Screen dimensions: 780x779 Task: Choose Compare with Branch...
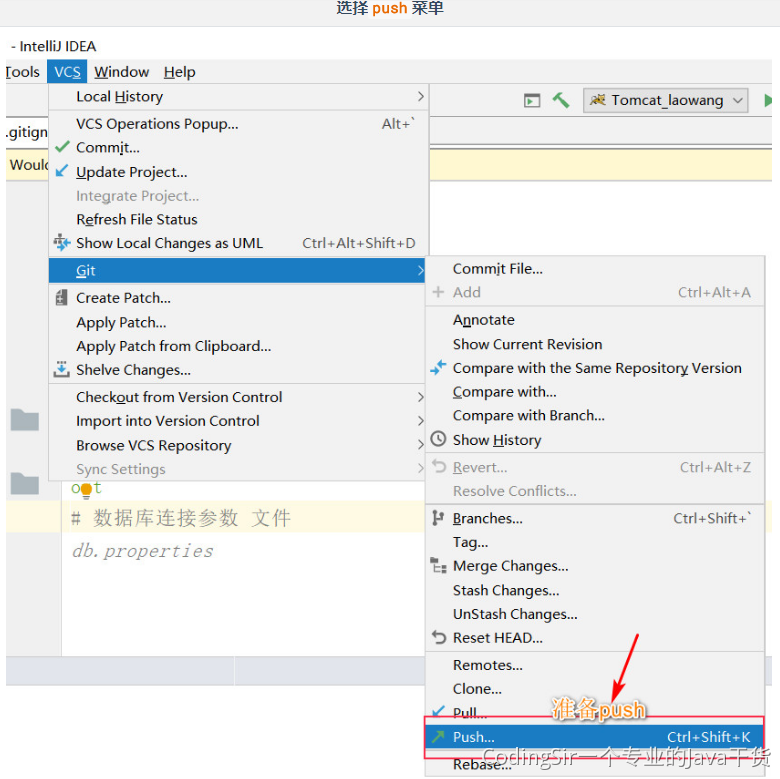[595, 415]
